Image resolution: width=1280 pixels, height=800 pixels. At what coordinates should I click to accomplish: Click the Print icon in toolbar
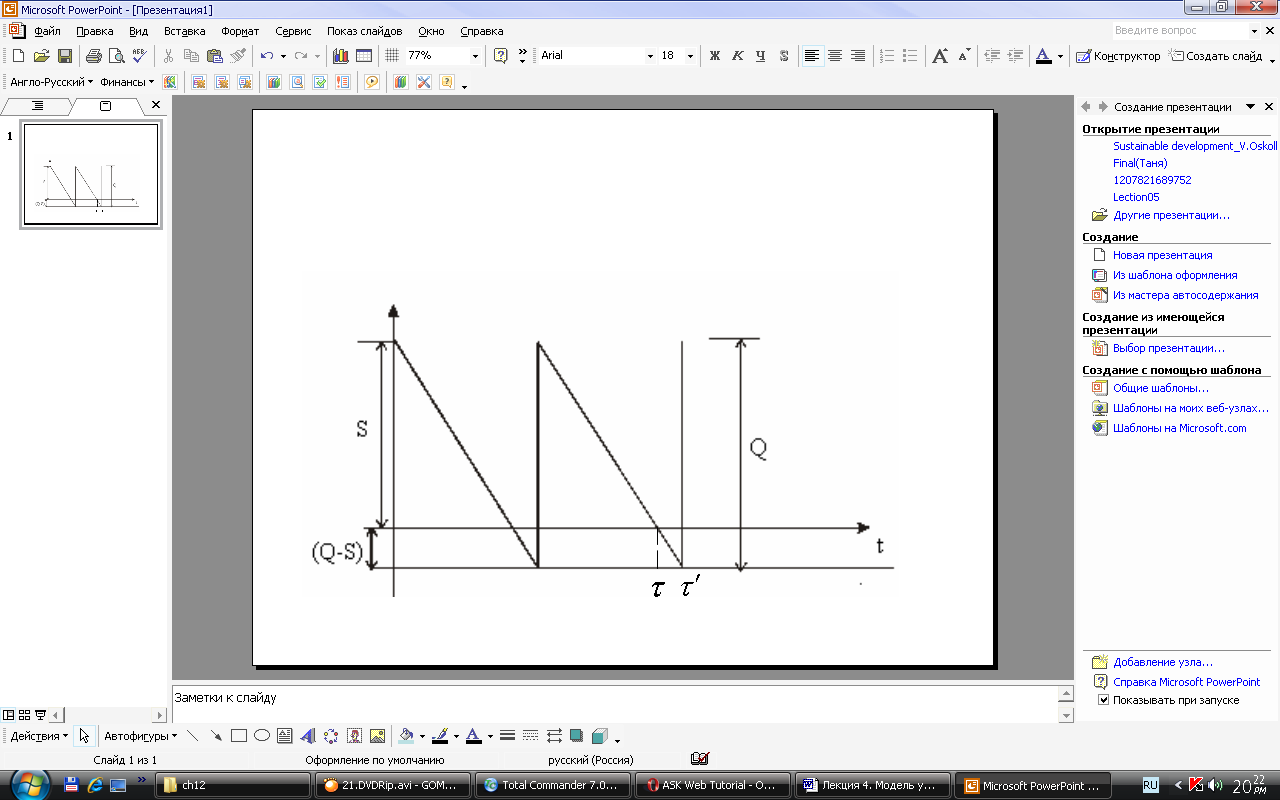93,56
